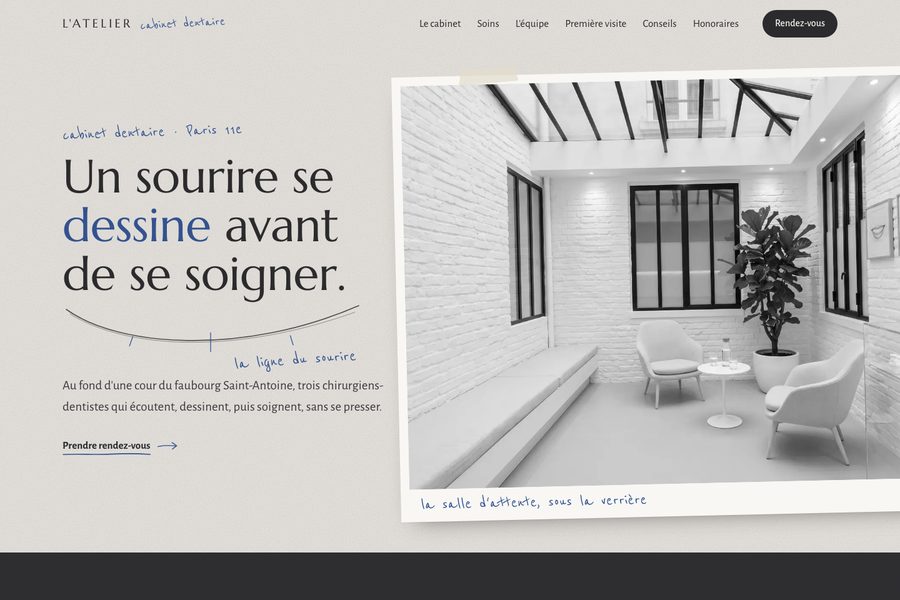Image resolution: width=900 pixels, height=600 pixels.
Task: Click the handwritten 'cabinet dentaire' text beside the logo
Action: [183, 23]
